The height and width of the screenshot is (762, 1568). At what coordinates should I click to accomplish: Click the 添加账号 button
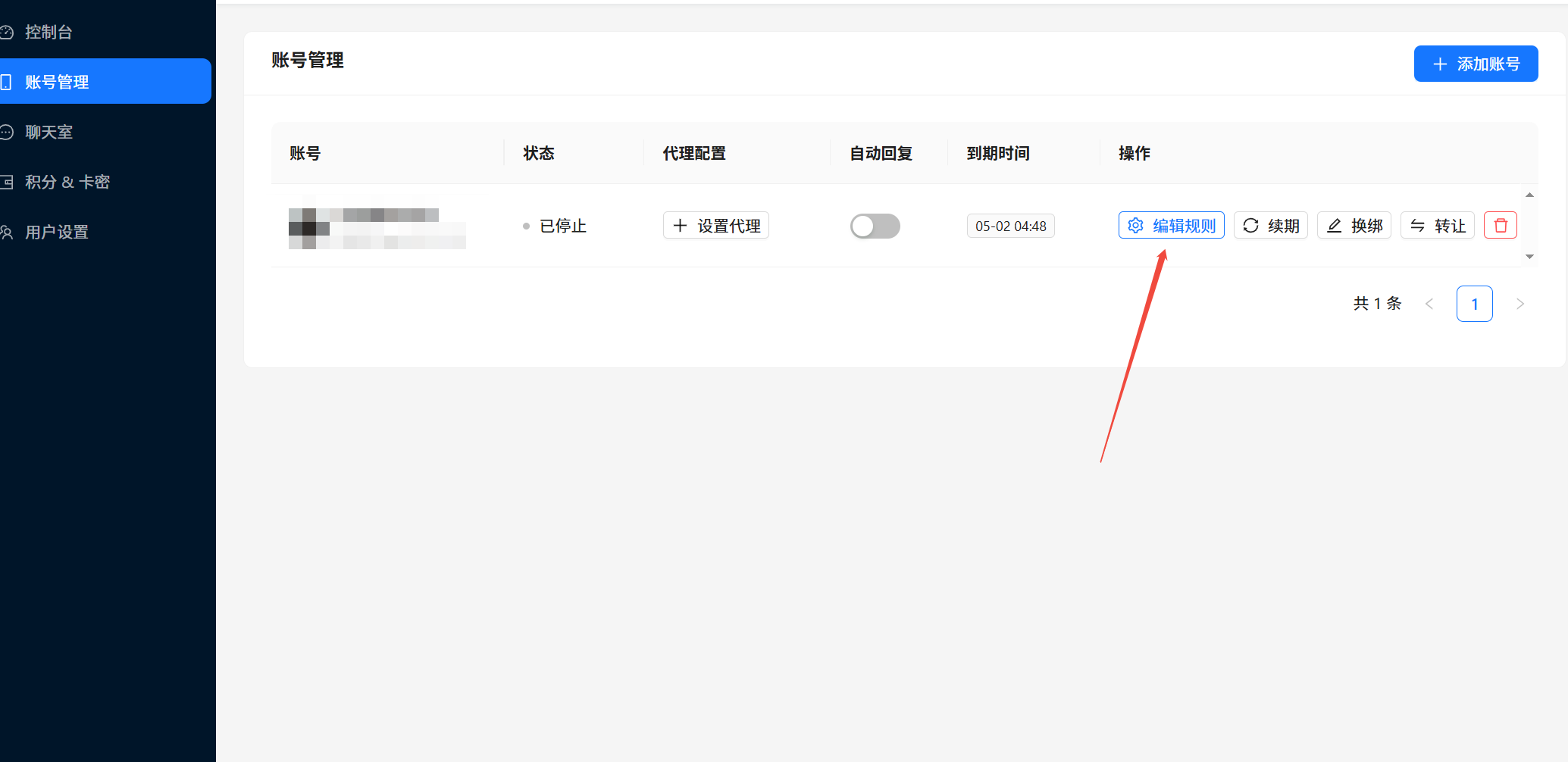pos(1476,64)
